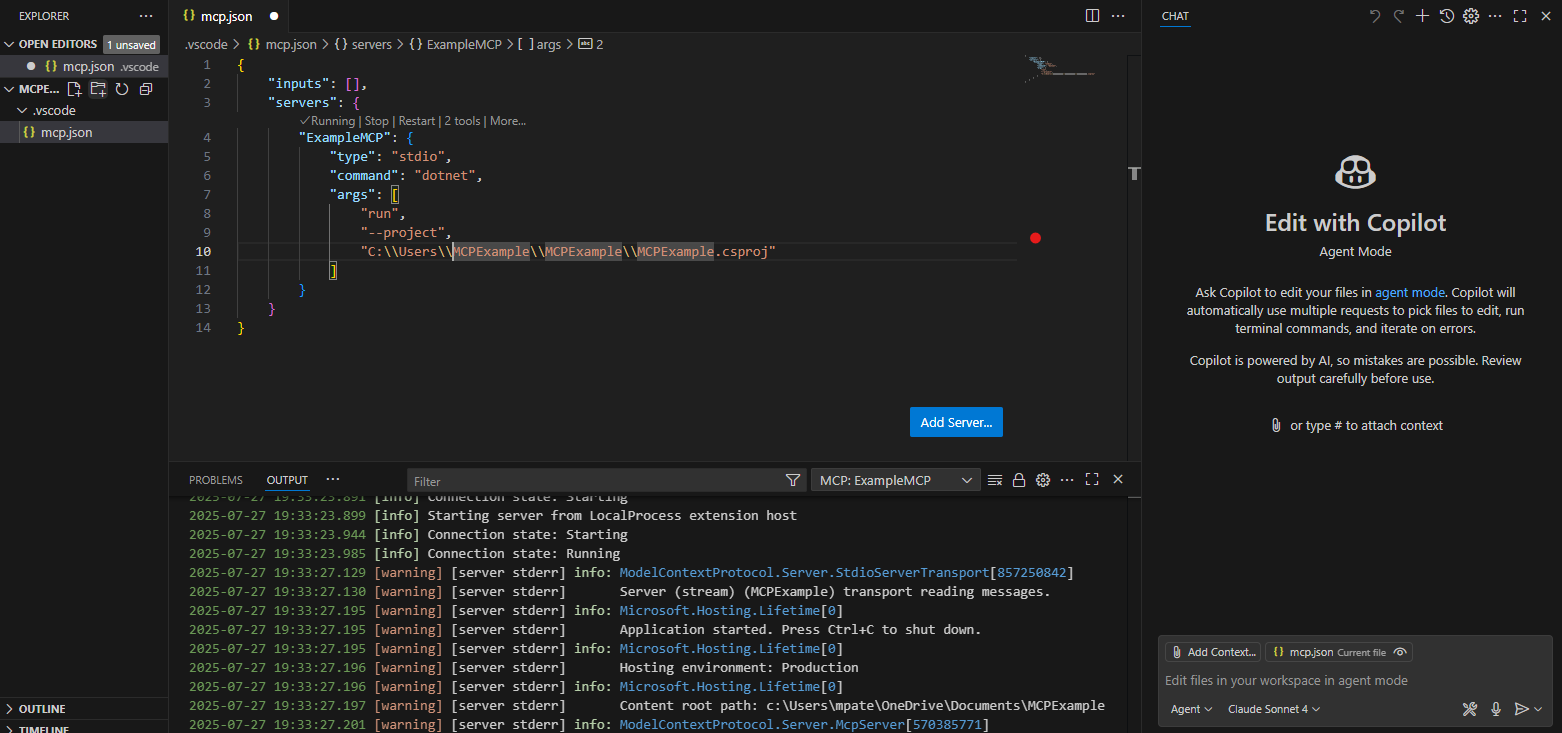The image size is (1562, 733).
Task: Maximize the chat panel
Action: click(x=1520, y=16)
